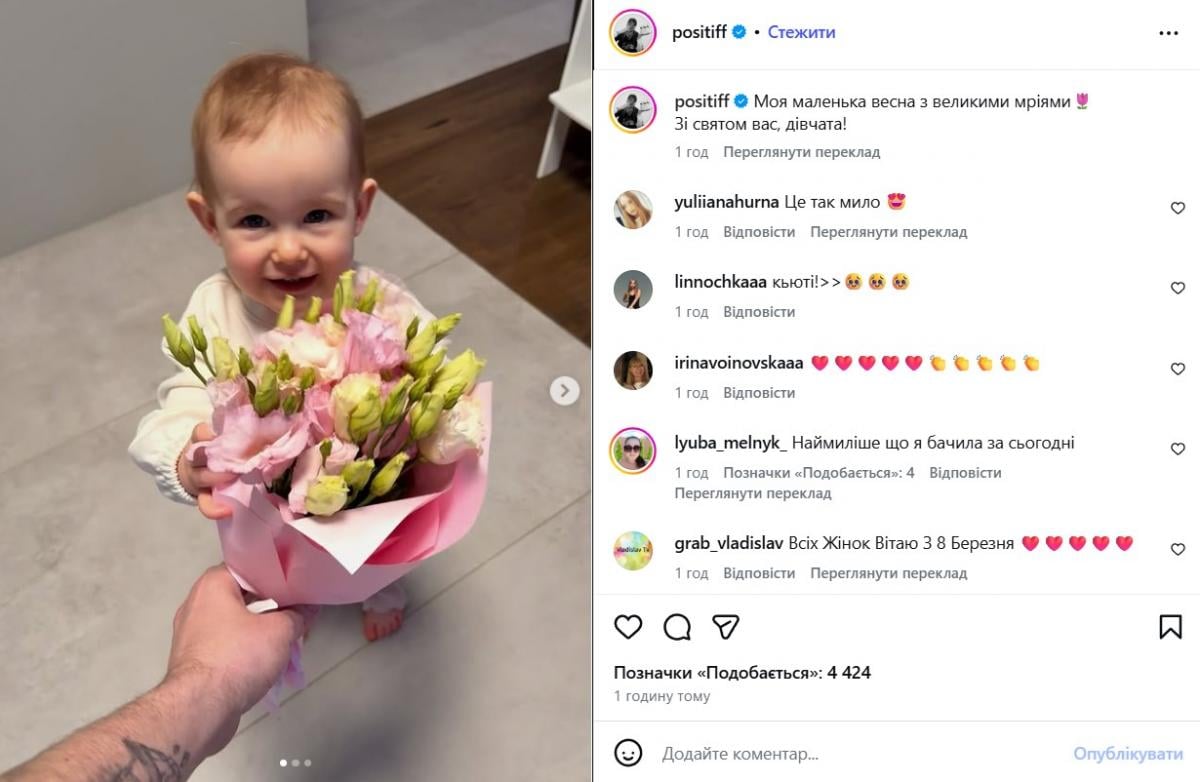Advance to next photo with arrow

click(x=564, y=390)
